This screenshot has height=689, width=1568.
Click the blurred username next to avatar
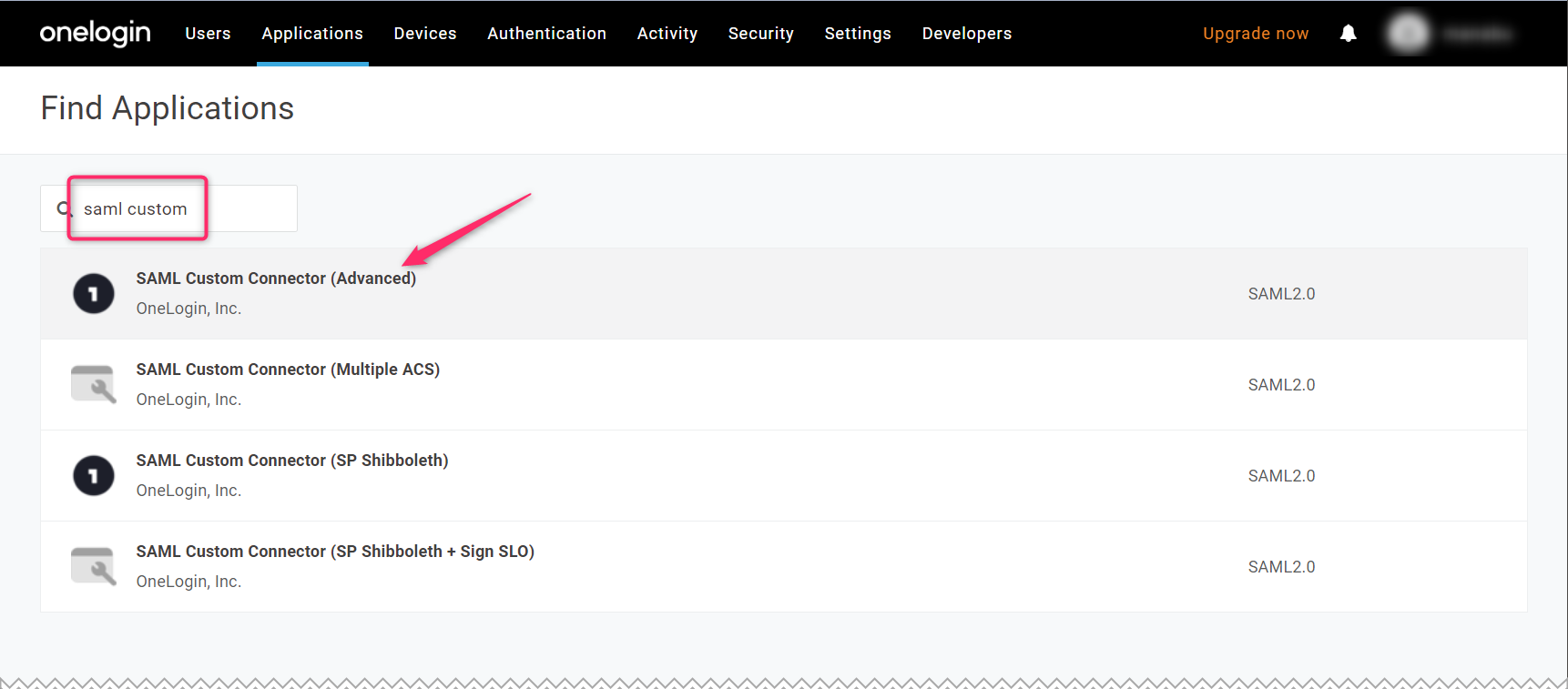(1478, 34)
